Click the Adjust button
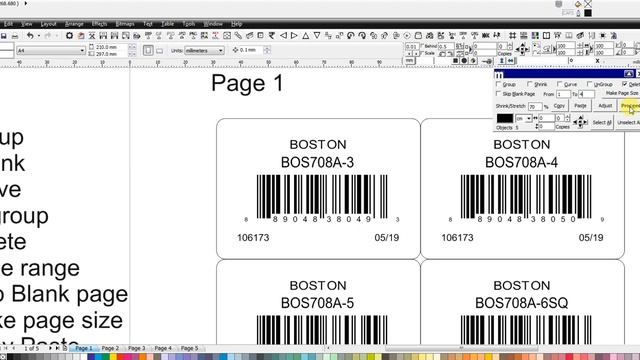 coord(605,106)
